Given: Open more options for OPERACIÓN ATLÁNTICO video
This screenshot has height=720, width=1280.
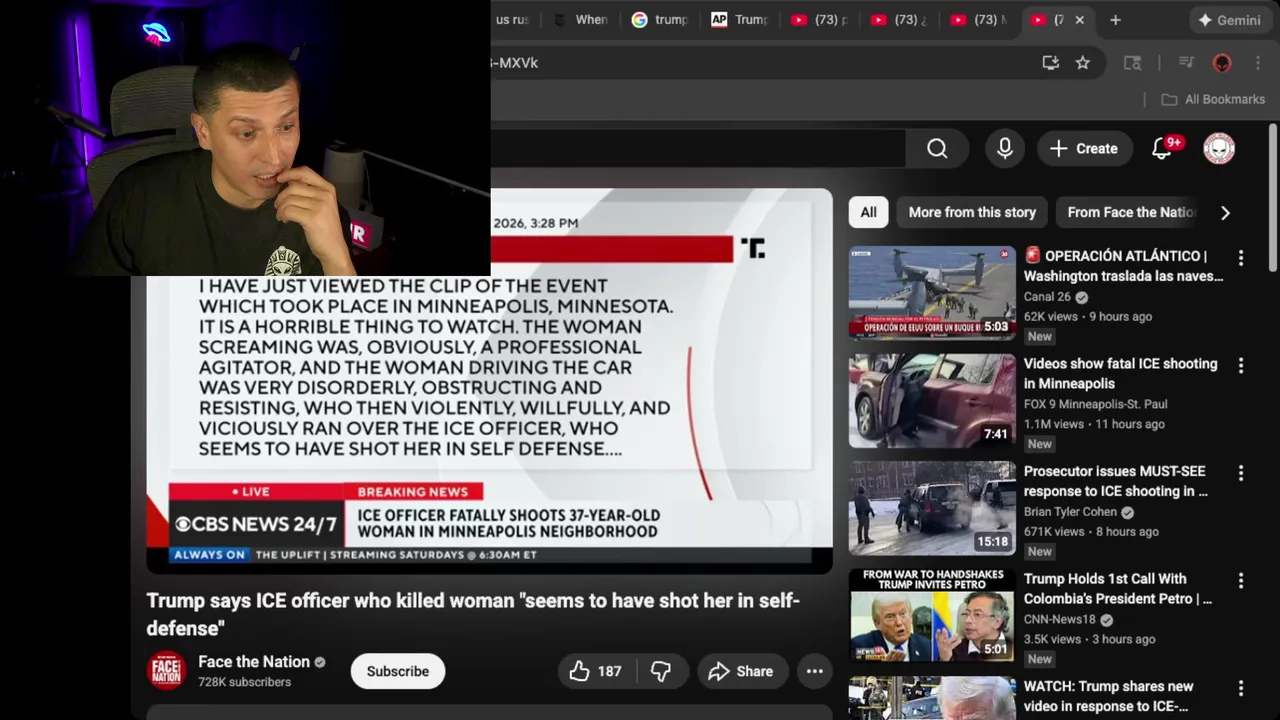Looking at the screenshot, I should click(1241, 258).
